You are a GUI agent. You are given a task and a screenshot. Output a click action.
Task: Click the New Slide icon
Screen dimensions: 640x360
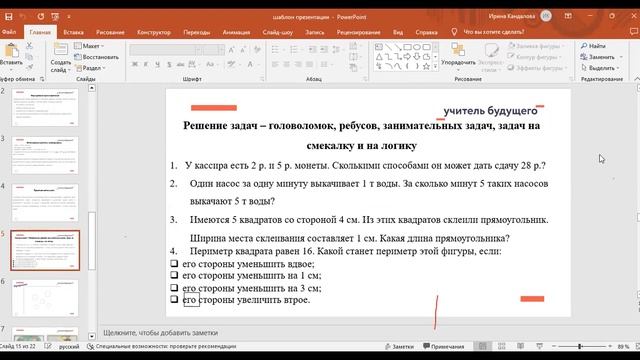click(x=60, y=50)
